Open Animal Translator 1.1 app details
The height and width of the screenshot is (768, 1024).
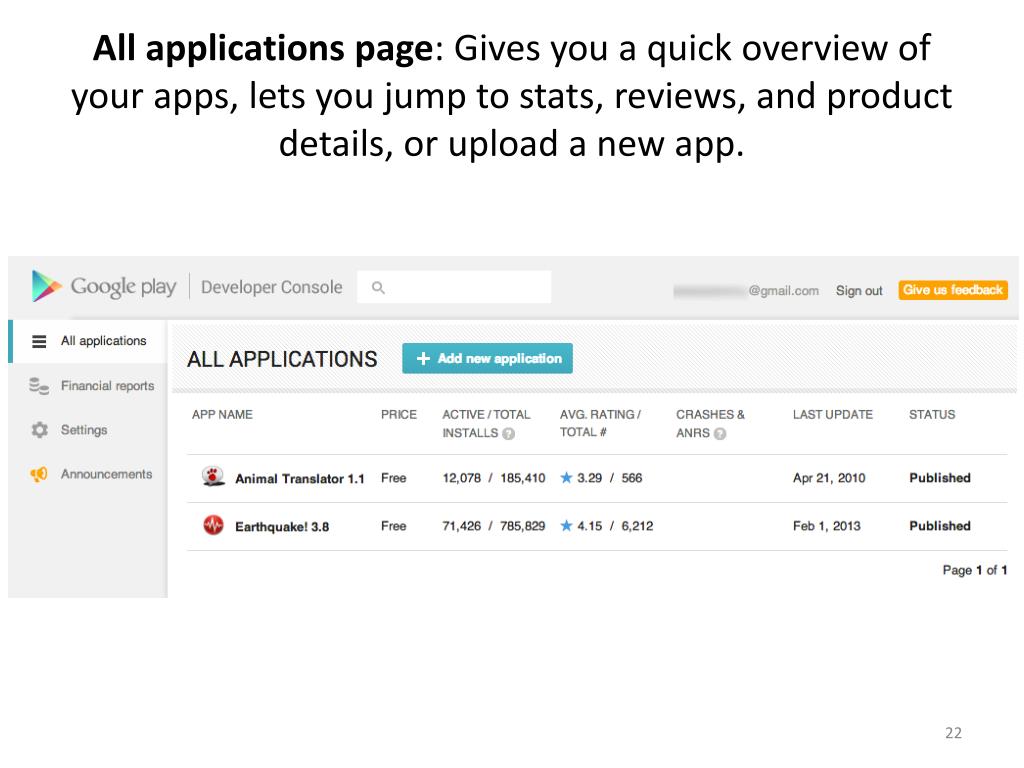tap(299, 479)
